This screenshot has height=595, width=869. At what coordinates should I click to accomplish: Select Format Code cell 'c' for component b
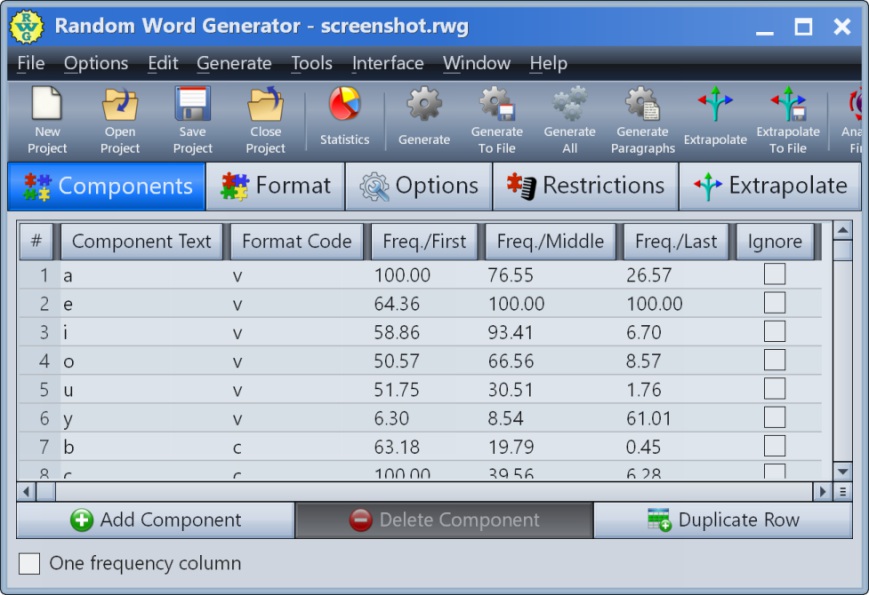tap(237, 447)
